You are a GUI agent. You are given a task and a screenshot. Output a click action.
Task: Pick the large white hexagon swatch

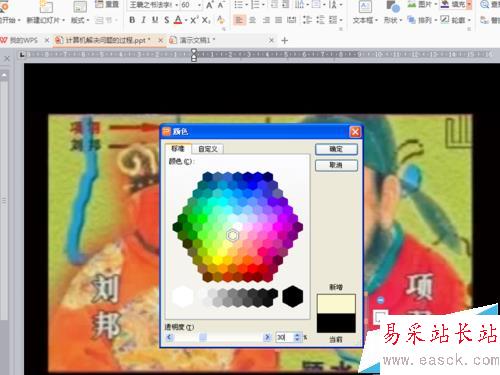coord(183,296)
